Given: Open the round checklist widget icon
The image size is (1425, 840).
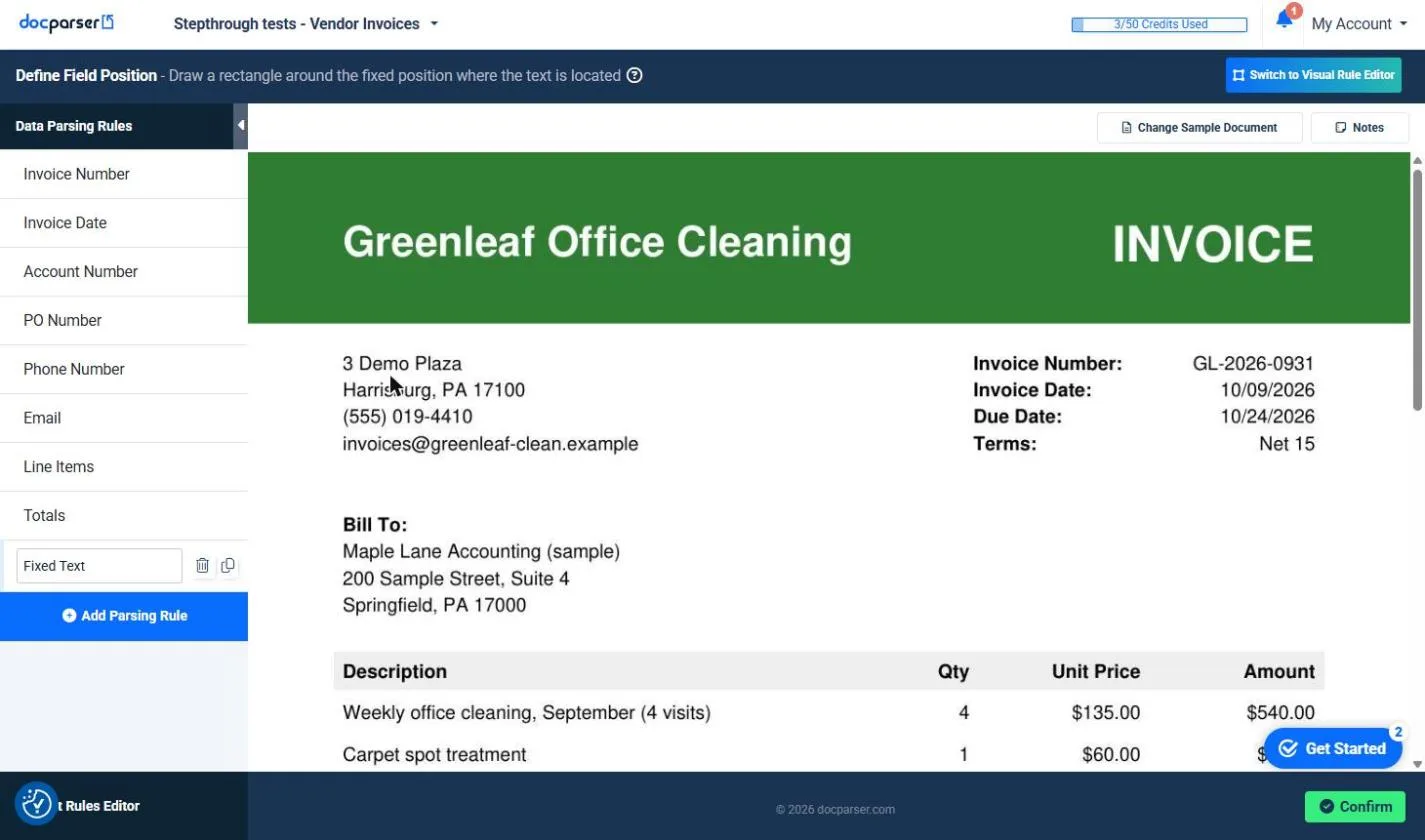Looking at the screenshot, I should coord(36,803).
